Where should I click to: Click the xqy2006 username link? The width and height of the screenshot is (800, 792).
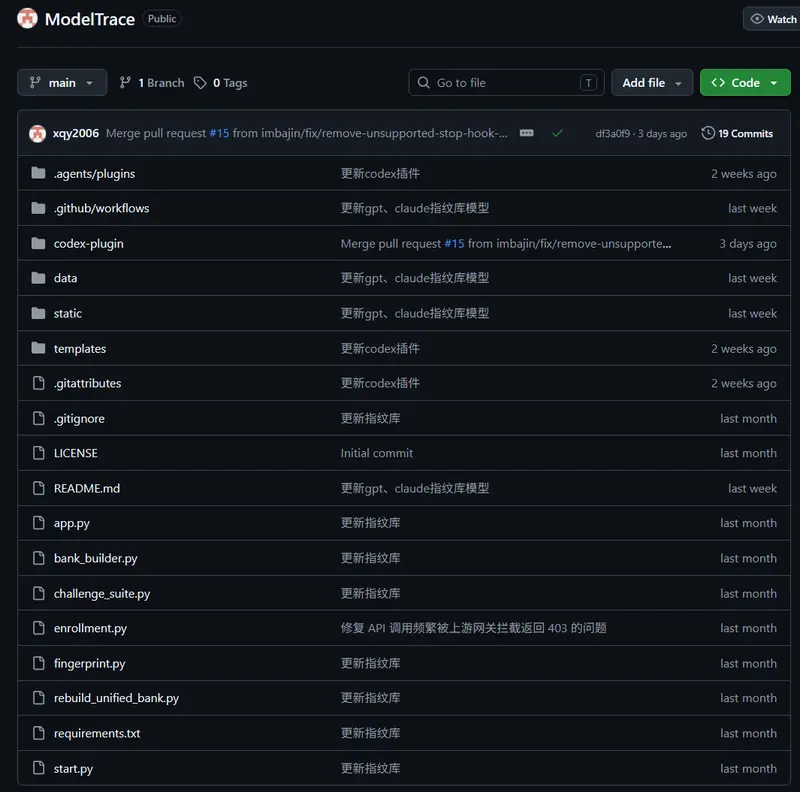[76, 133]
